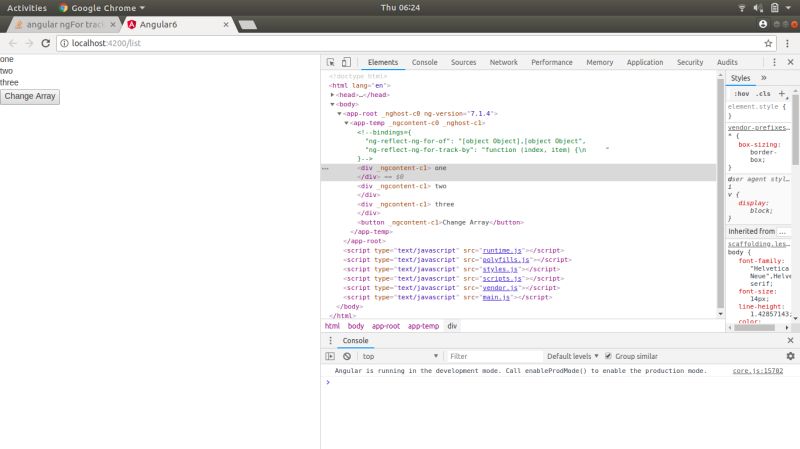The height and width of the screenshot is (449, 800).
Task: Open the scripts.js script link
Action: tap(502, 279)
